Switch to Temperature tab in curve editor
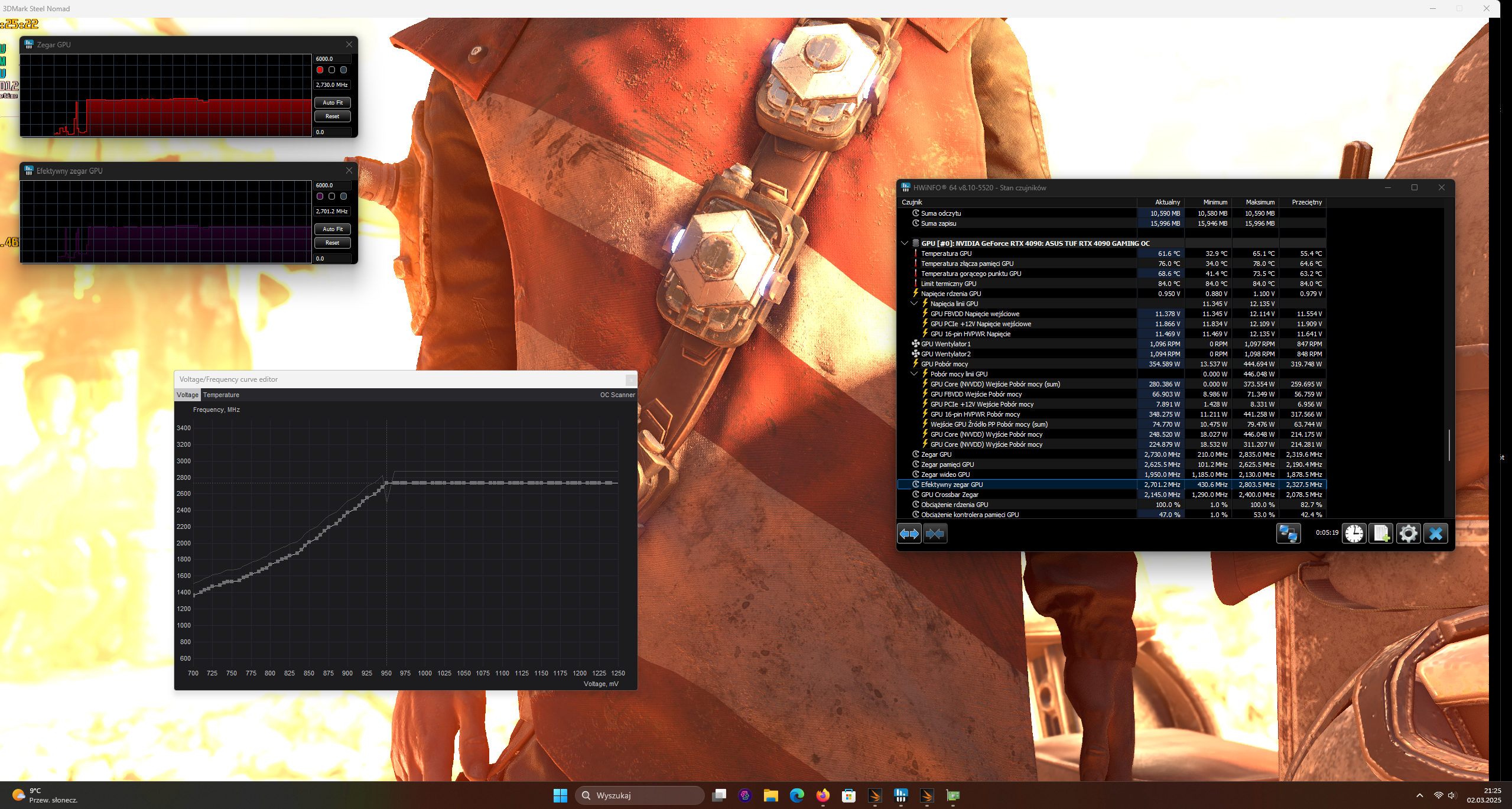Viewport: 1512px width, 809px height. click(x=221, y=395)
